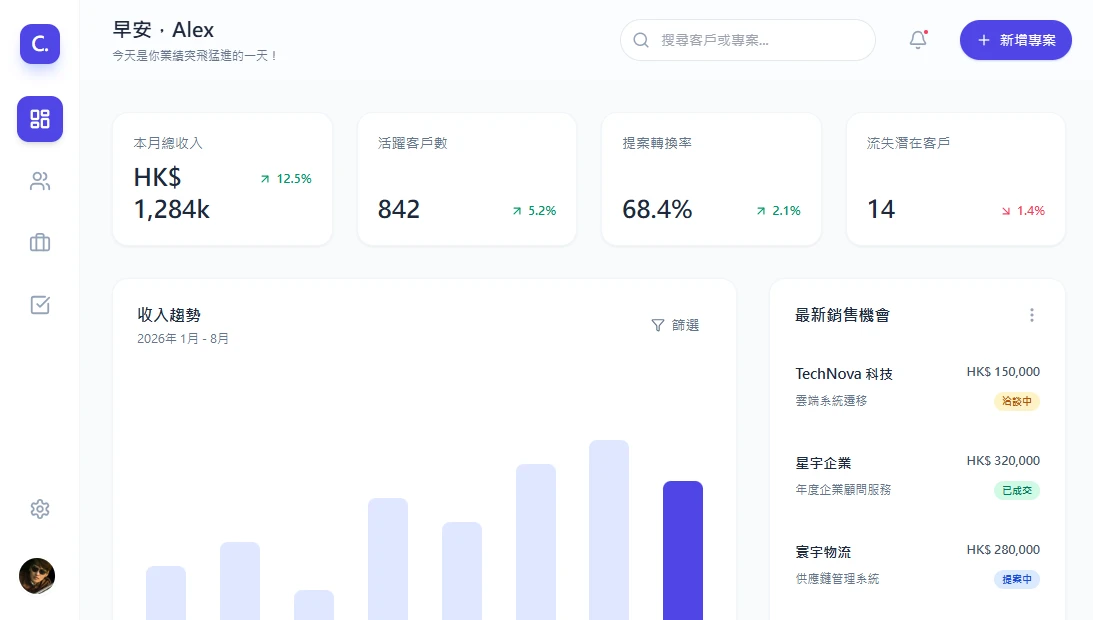Click the user avatar at bottom left
Viewport: 1093px width, 620px height.
point(37,576)
